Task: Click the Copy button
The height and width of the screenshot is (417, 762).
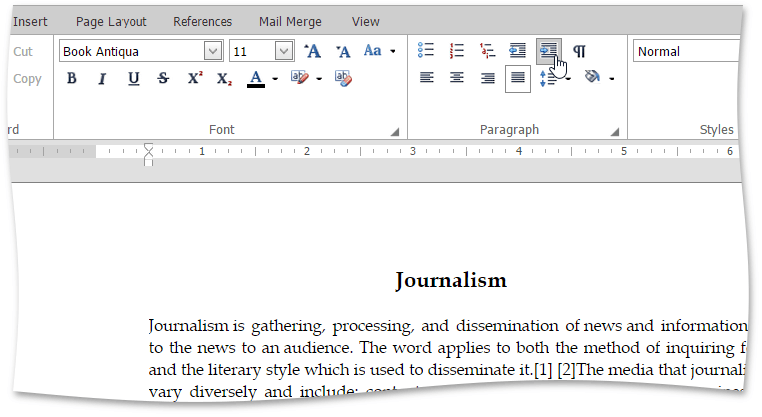Action: pyautogui.click(x=28, y=79)
